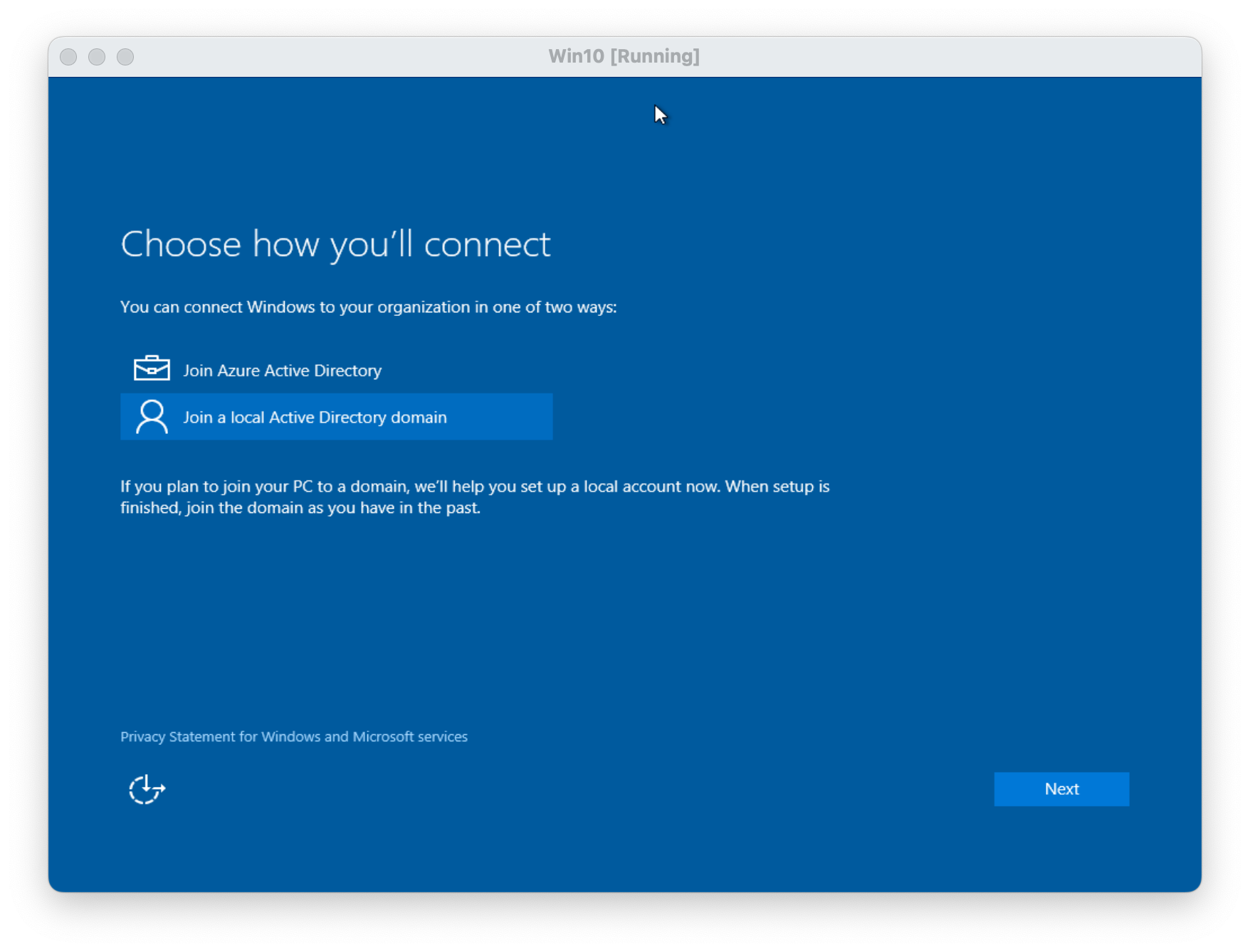
Task: Open the Ease of Access icon
Action: [x=147, y=789]
